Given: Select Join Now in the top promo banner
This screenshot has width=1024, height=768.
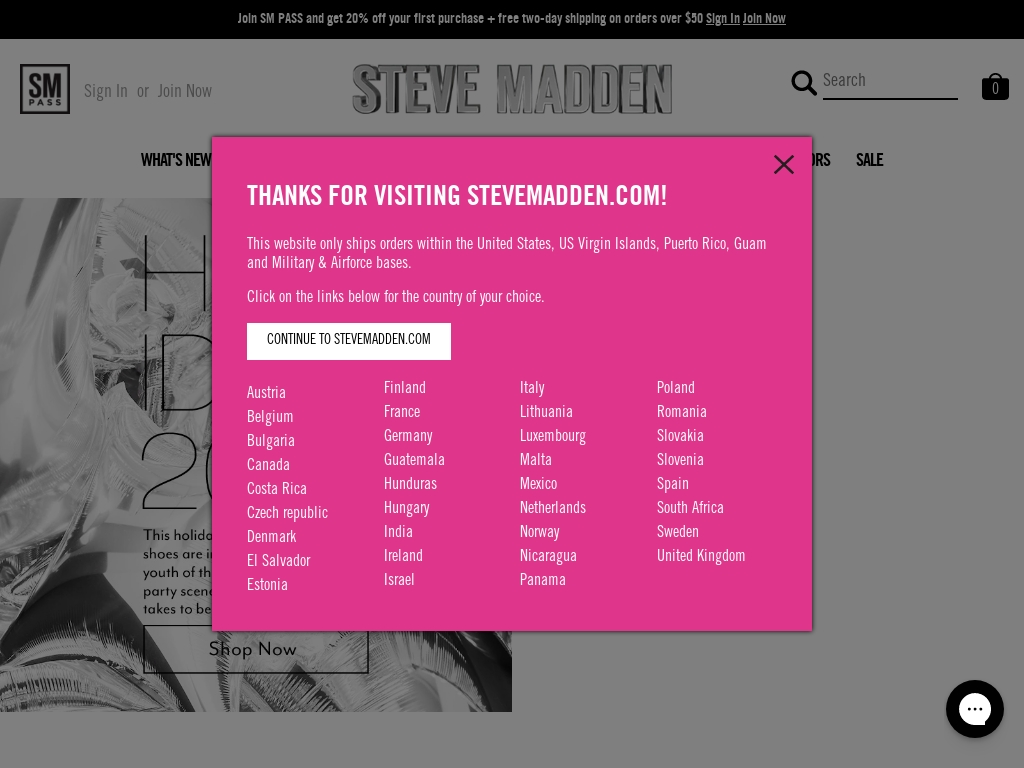Looking at the screenshot, I should (x=764, y=19).
